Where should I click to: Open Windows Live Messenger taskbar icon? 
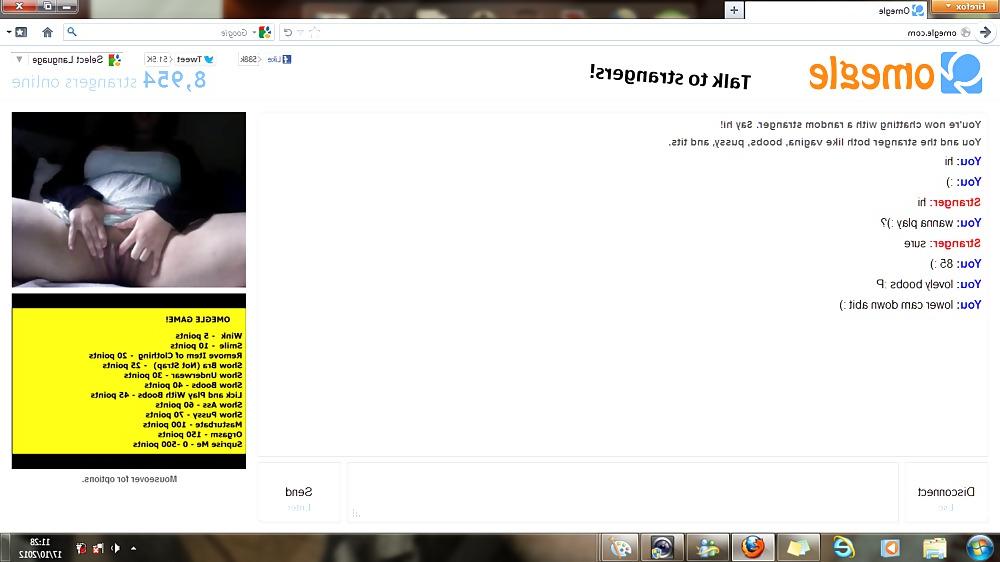[x=707, y=547]
